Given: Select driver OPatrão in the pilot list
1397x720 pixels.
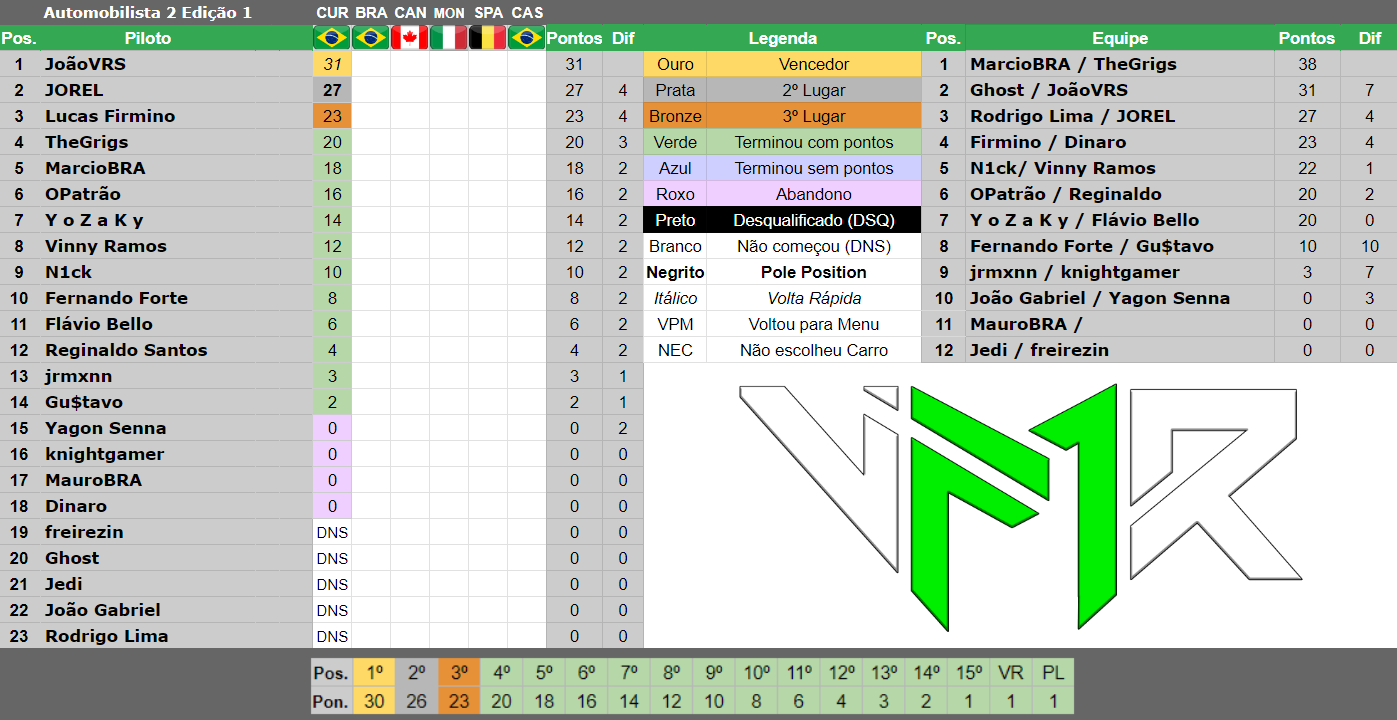Looking at the screenshot, I should click(x=83, y=194).
